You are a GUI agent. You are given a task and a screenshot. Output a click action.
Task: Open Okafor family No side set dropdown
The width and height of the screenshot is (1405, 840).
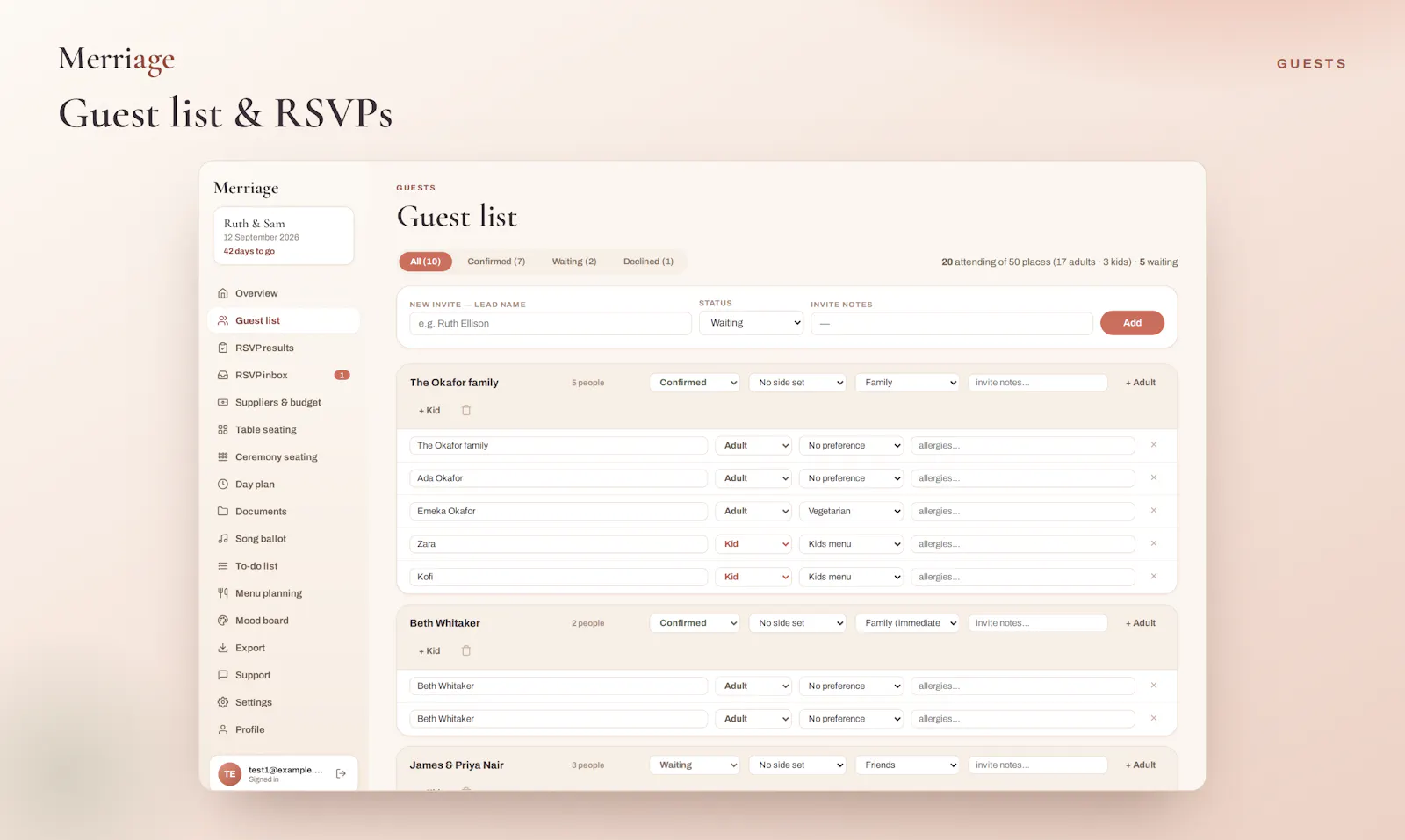pyautogui.click(x=797, y=383)
